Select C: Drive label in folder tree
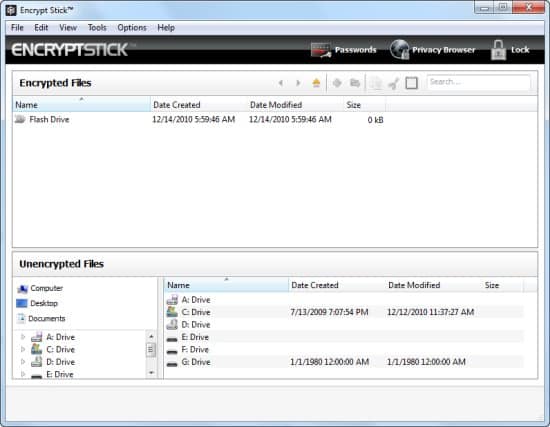The width and height of the screenshot is (550, 427). coord(61,349)
